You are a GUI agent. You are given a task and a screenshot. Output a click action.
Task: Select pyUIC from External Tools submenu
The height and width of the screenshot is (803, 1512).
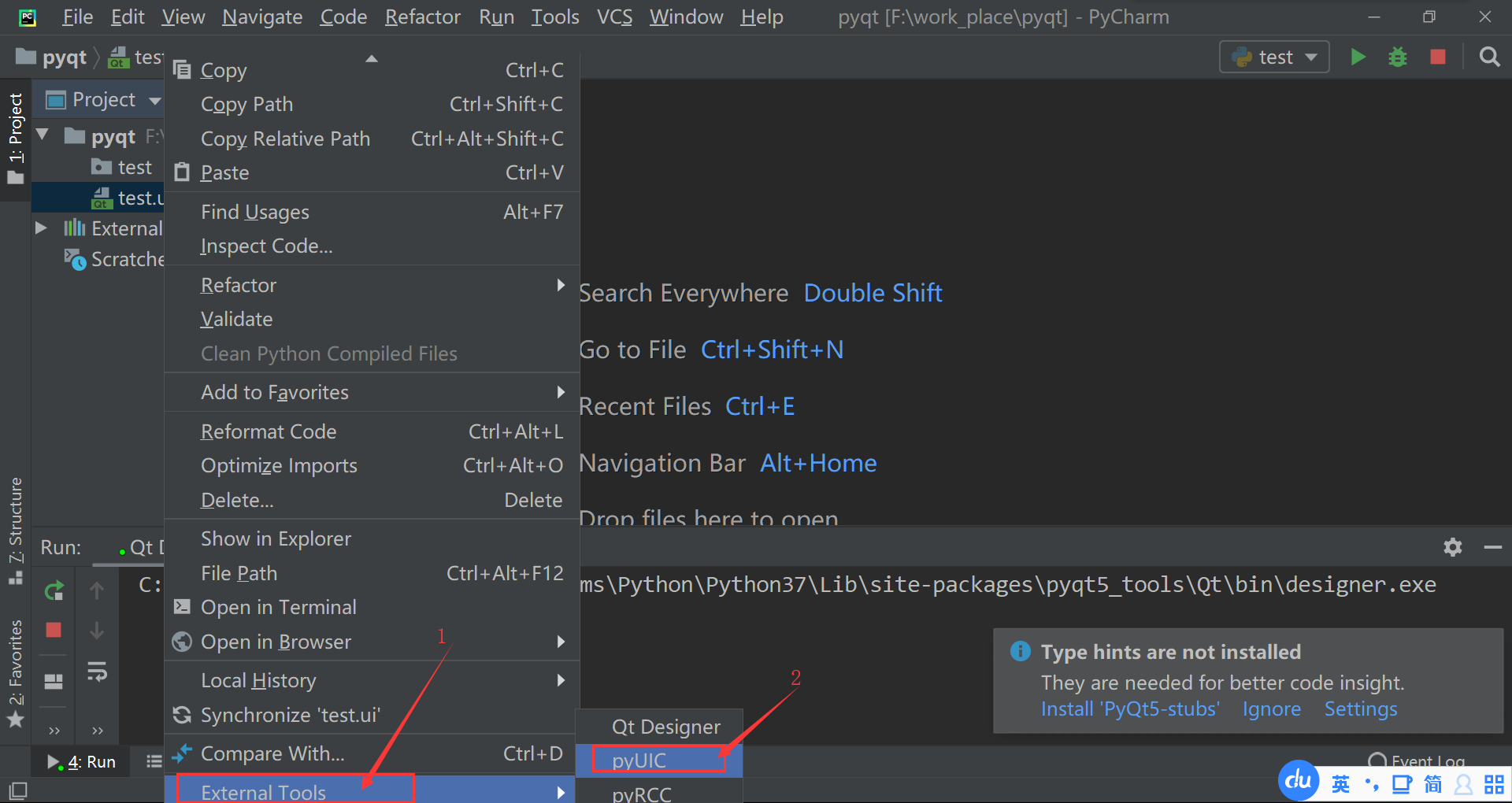[x=639, y=759]
